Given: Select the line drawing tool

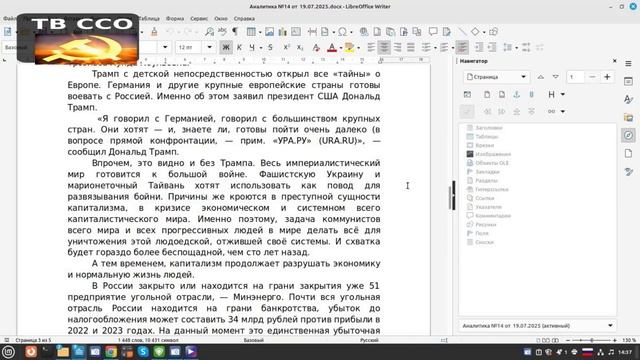Looking at the screenshot, I should tap(462, 31).
